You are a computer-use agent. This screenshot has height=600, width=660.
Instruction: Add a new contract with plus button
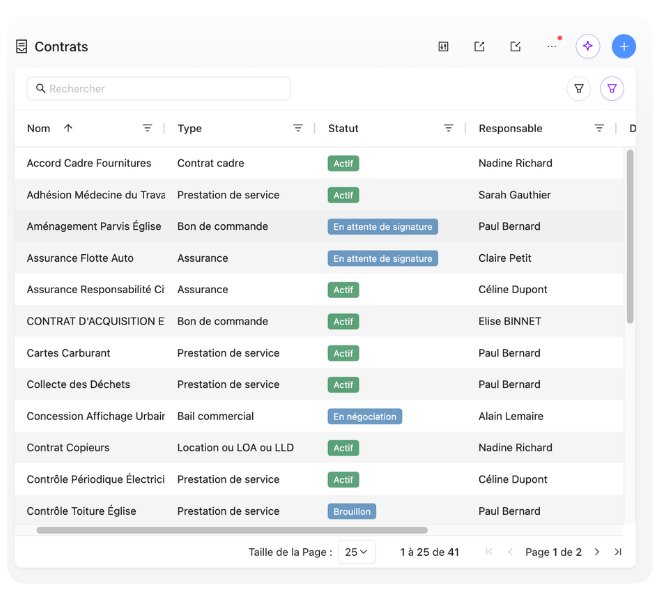(624, 46)
